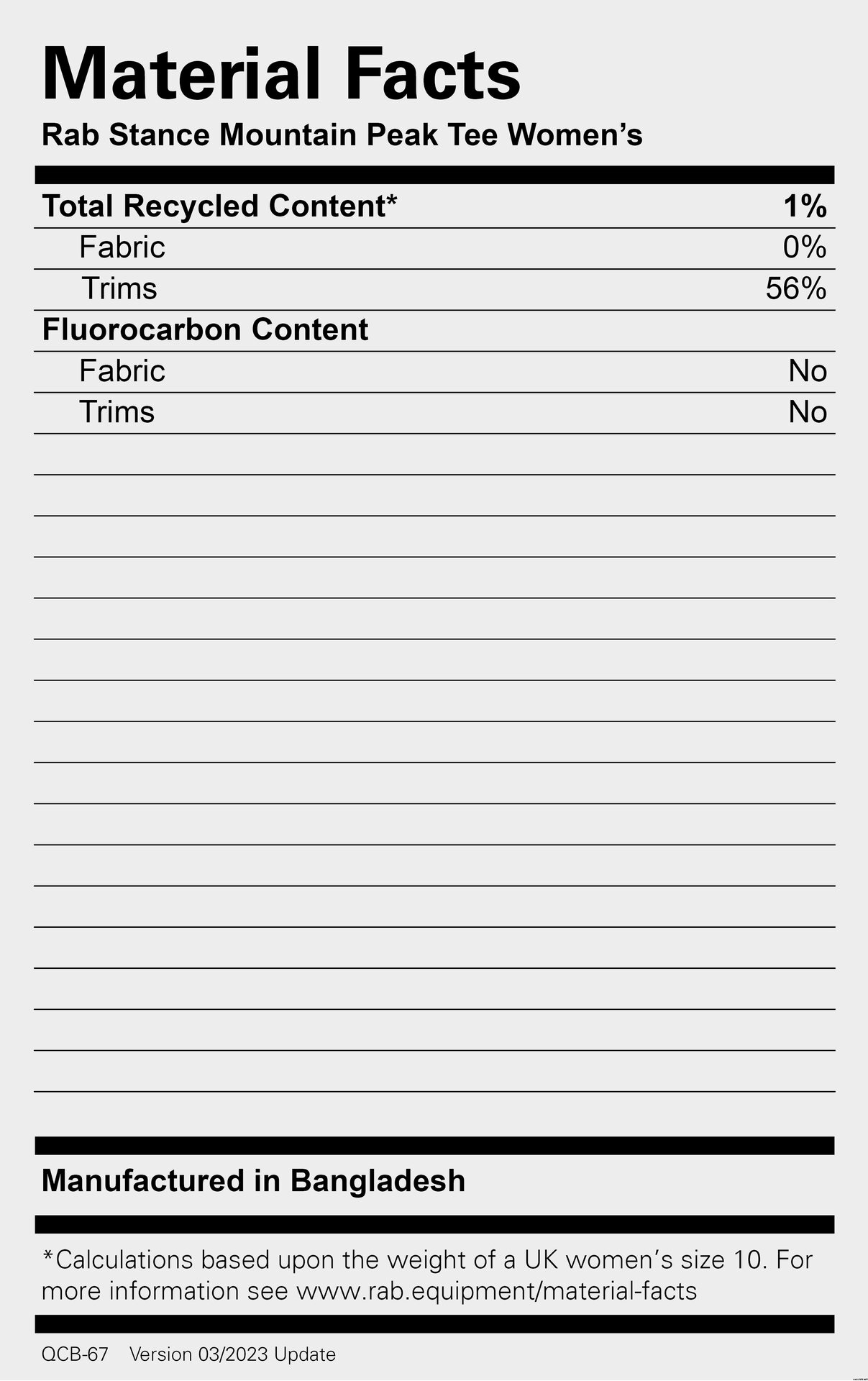Select the 56% recycled trims value
868x1381 pixels.
point(795,289)
